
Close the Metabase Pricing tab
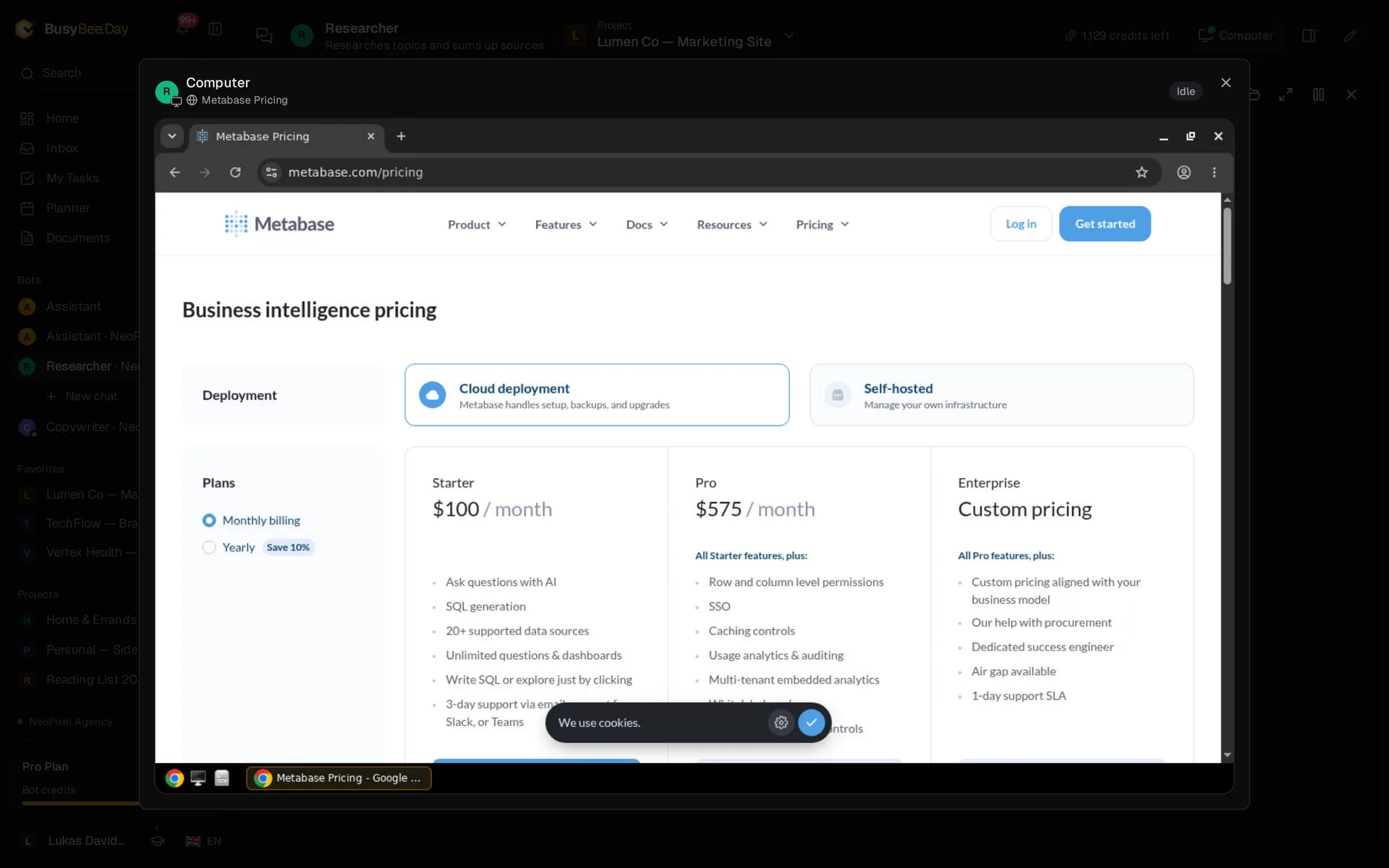pyautogui.click(x=370, y=136)
